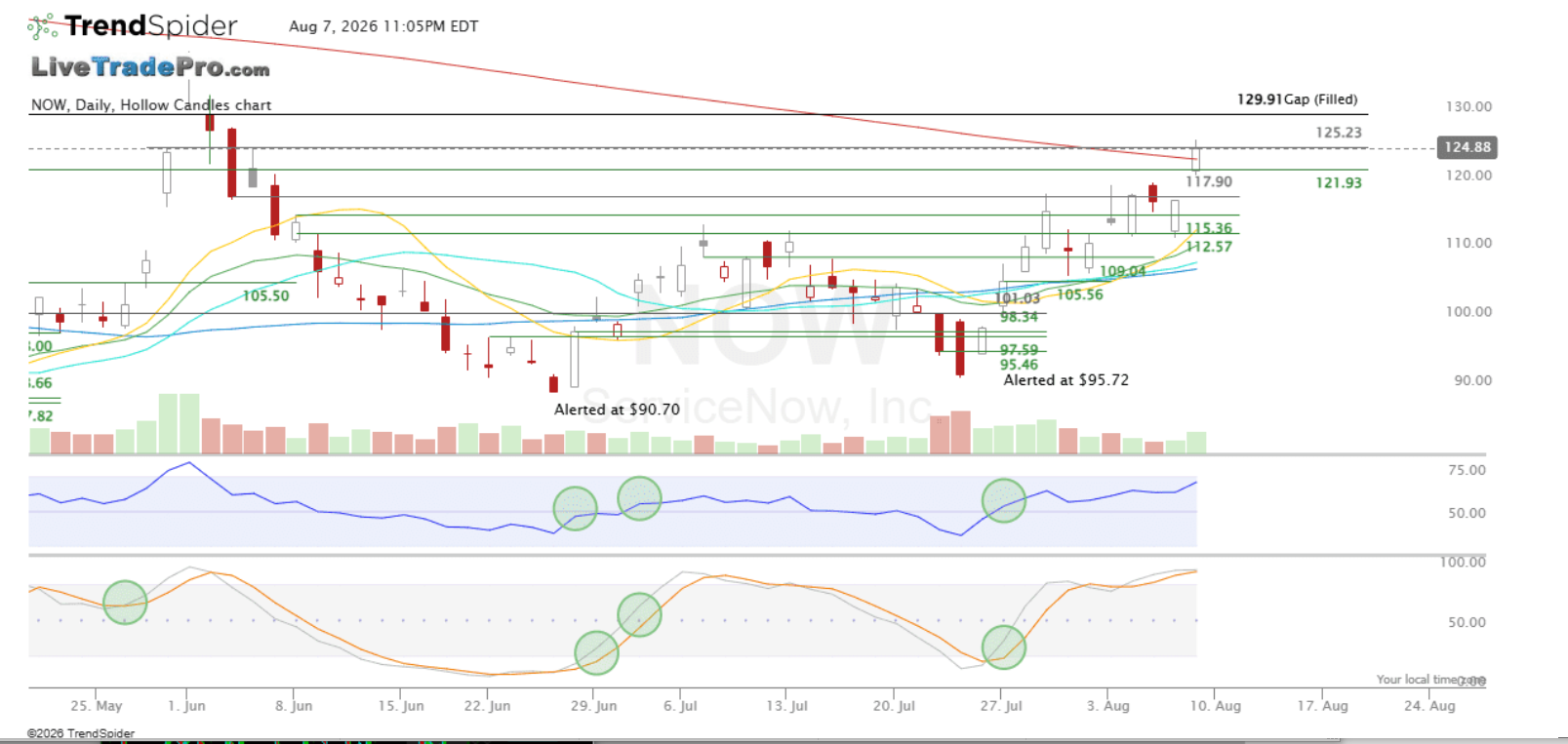Select the green 97.59 level label
This screenshot has height=744, width=1568.
(x=1019, y=350)
